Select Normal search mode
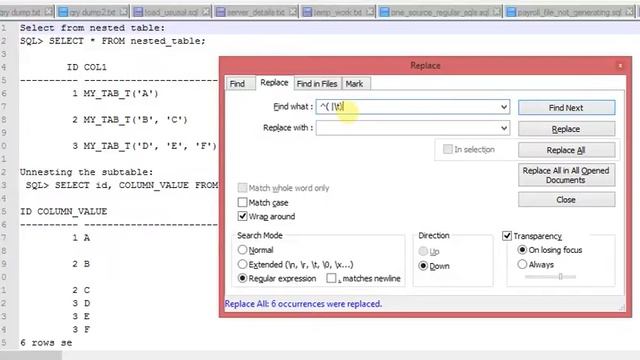 click(x=242, y=250)
